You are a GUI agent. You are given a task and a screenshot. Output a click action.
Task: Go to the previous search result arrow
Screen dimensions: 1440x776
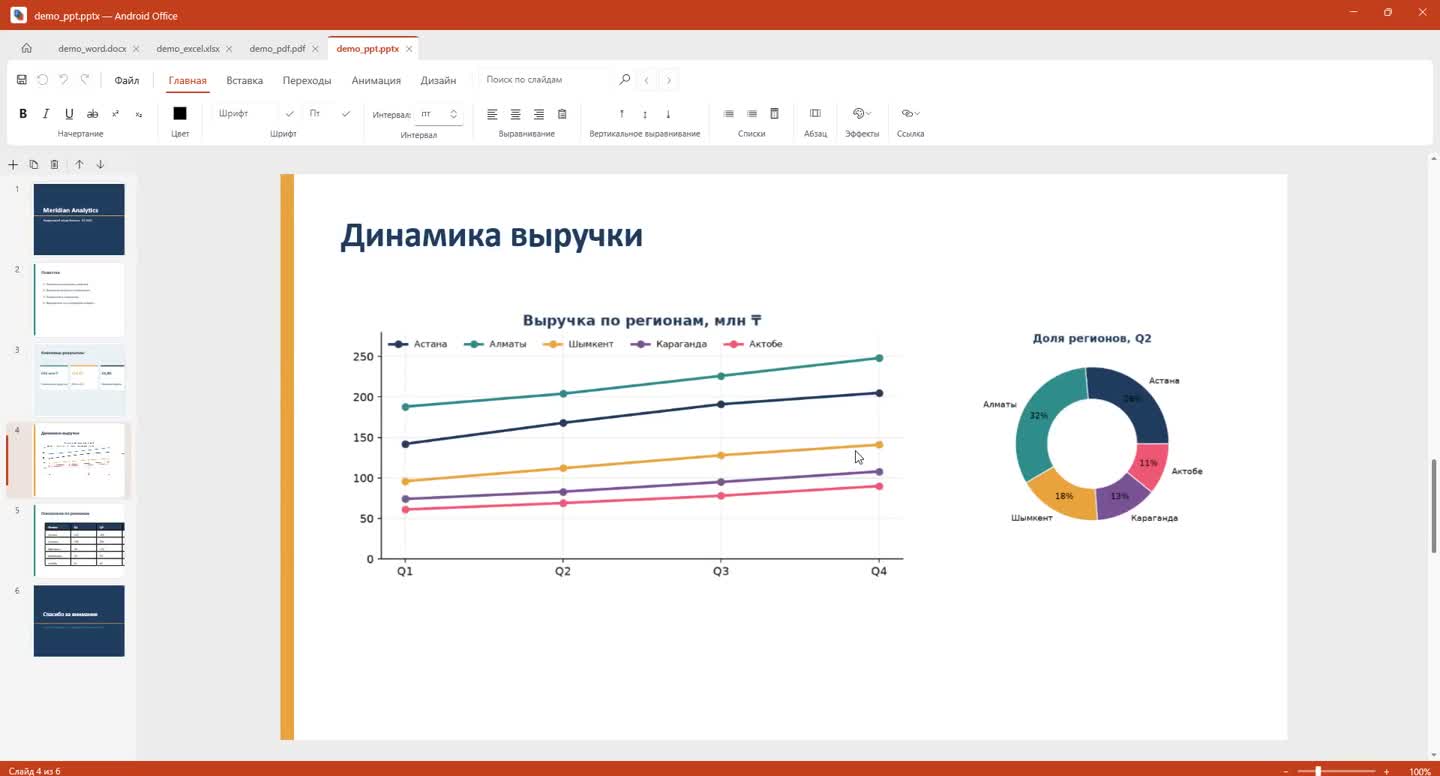coord(647,80)
